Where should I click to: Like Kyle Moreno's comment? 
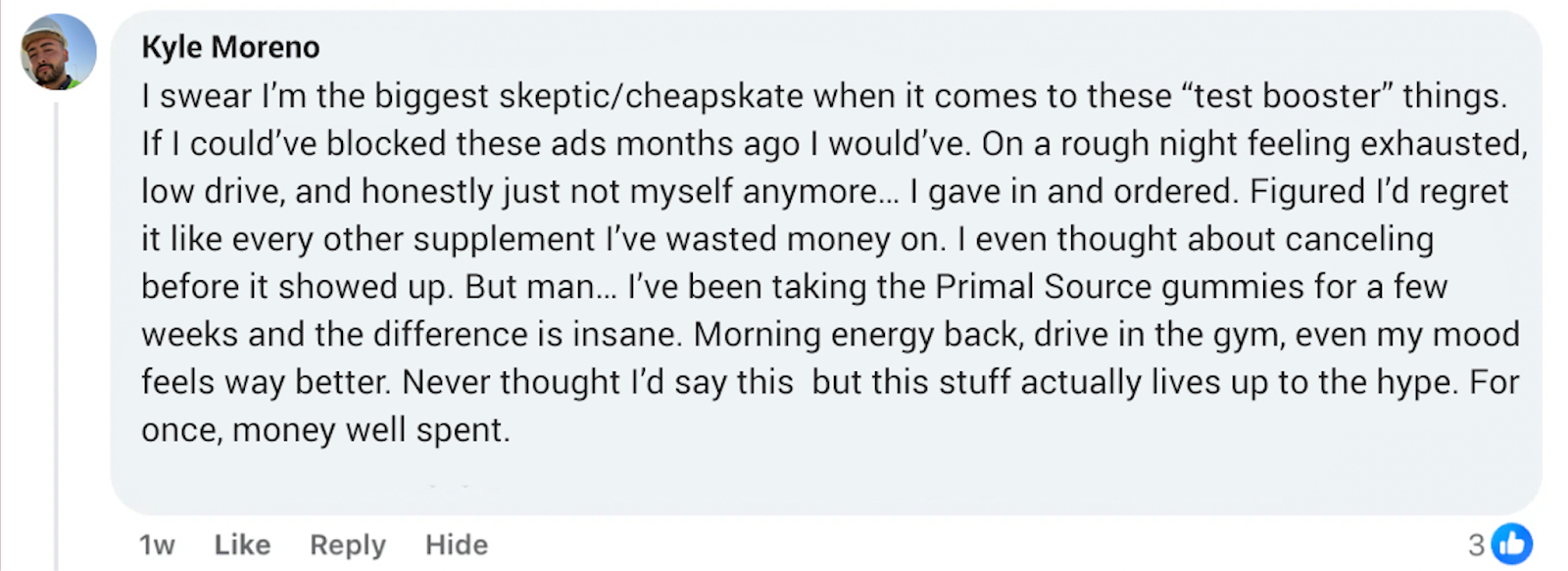click(x=242, y=545)
